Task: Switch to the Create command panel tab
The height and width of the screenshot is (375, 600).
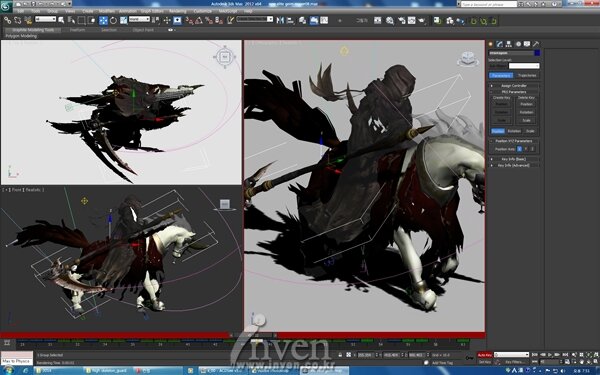Action: (x=491, y=44)
